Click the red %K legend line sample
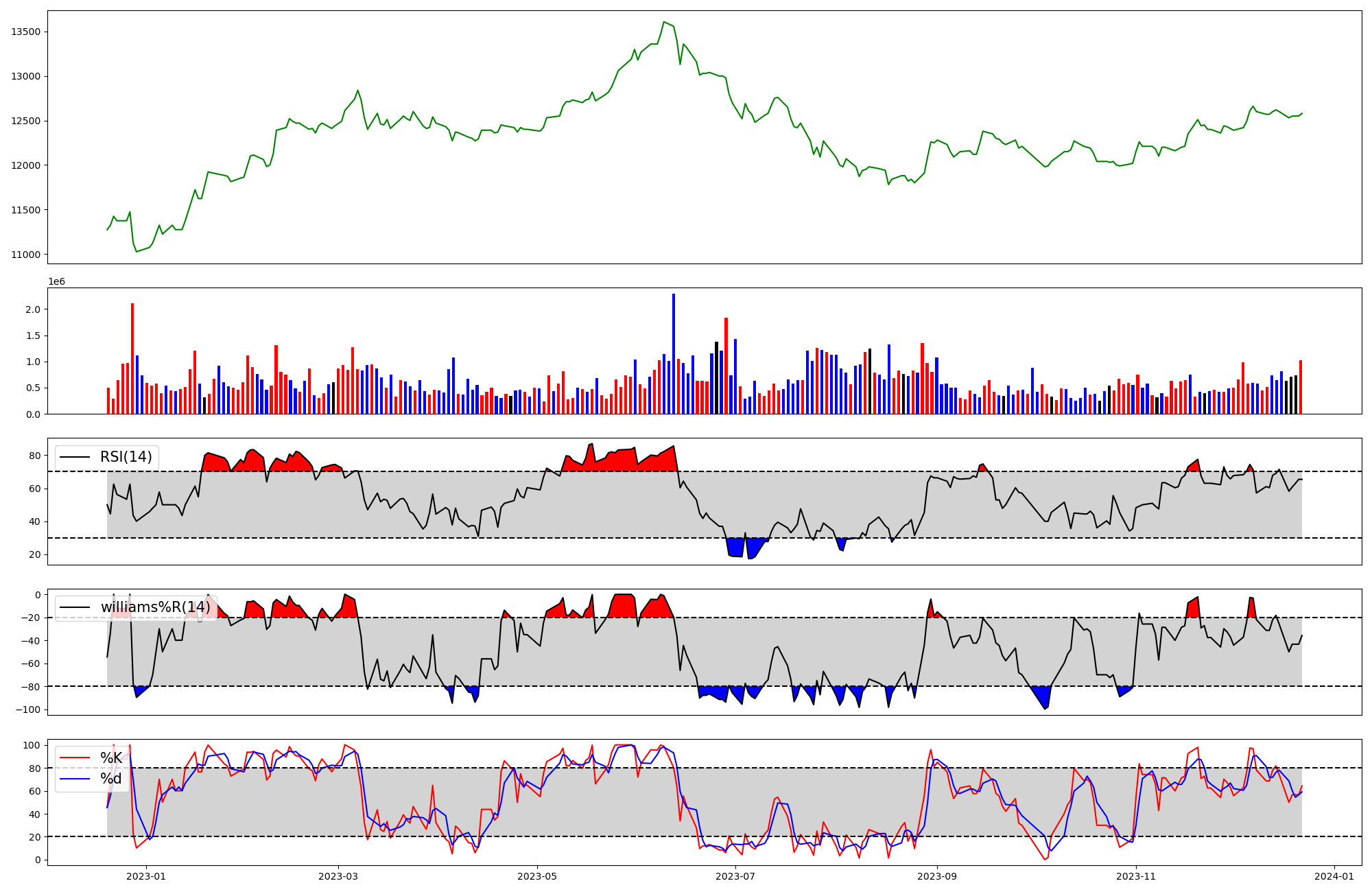The width and height of the screenshot is (1372, 892). pos(75,758)
